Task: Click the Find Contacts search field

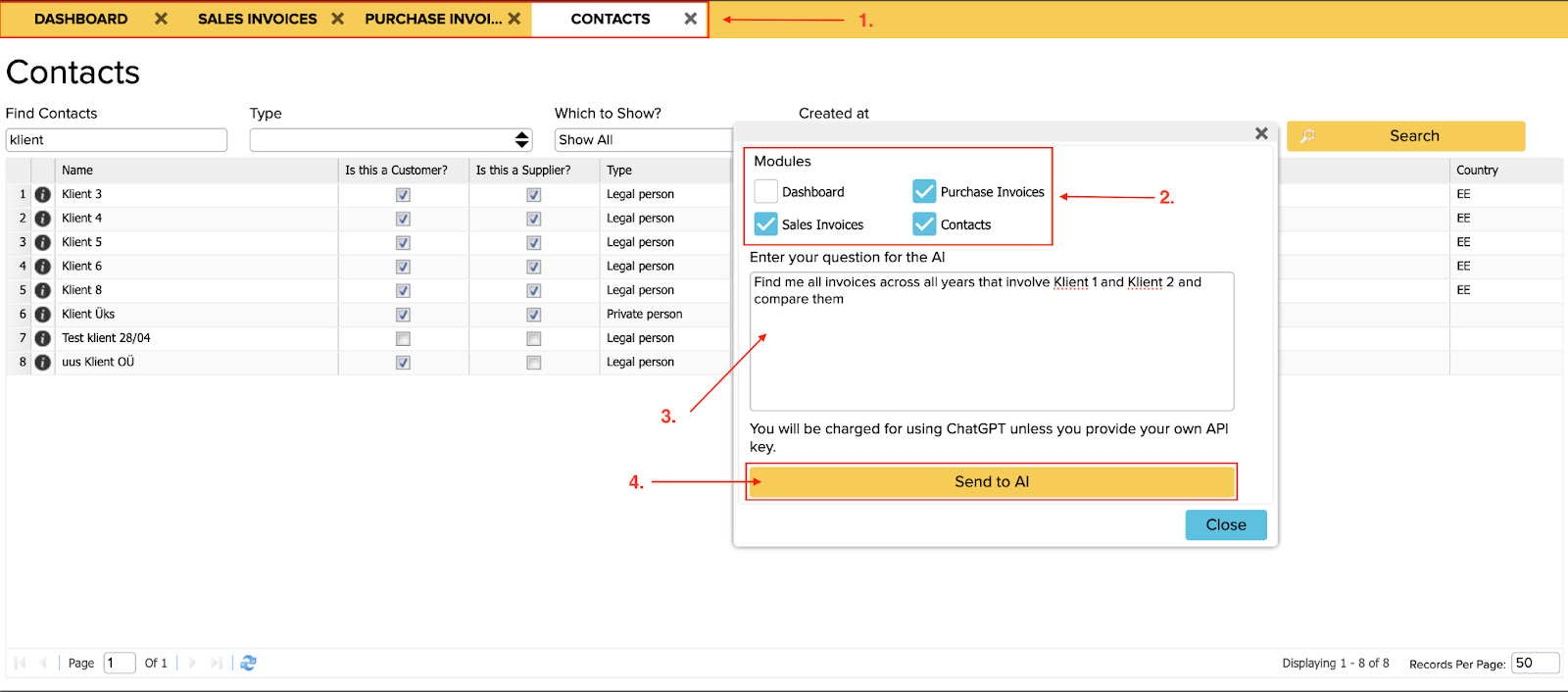Action: (116, 140)
